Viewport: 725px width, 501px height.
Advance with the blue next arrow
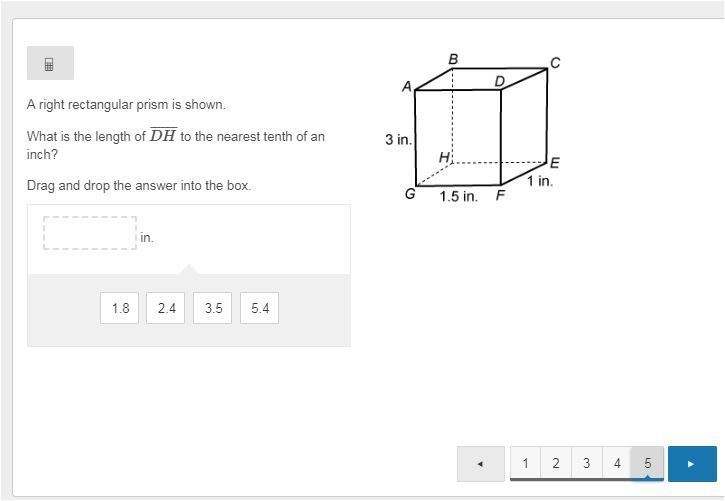(x=692, y=464)
